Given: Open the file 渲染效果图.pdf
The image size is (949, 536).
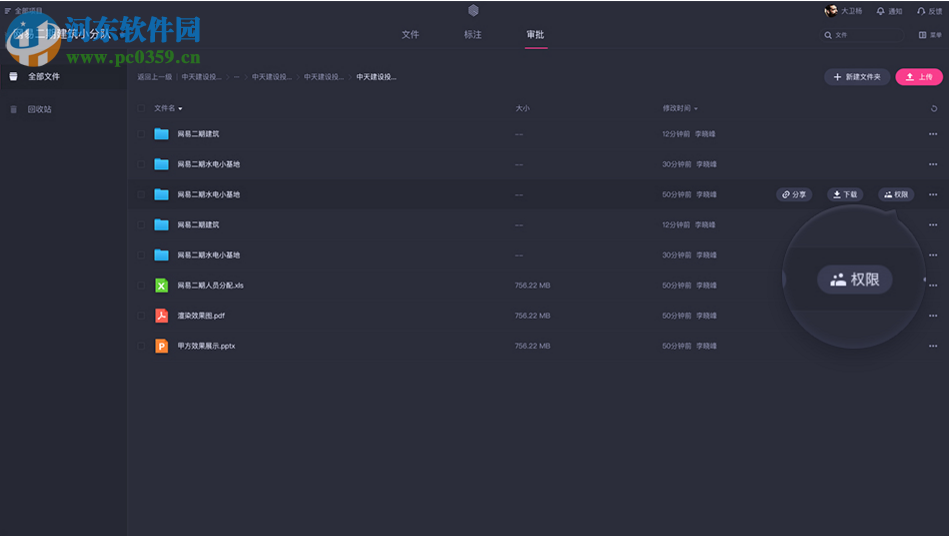Looking at the screenshot, I should point(201,315).
